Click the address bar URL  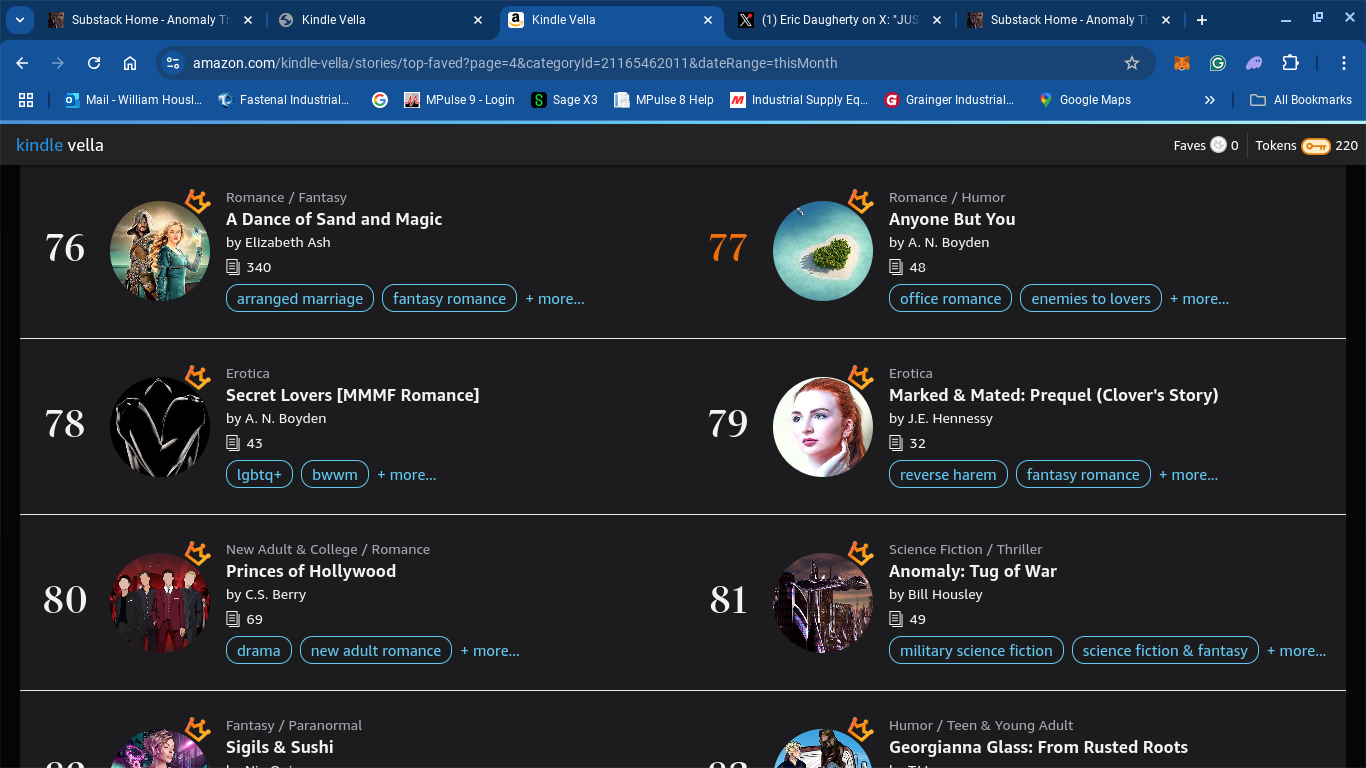[x=515, y=63]
